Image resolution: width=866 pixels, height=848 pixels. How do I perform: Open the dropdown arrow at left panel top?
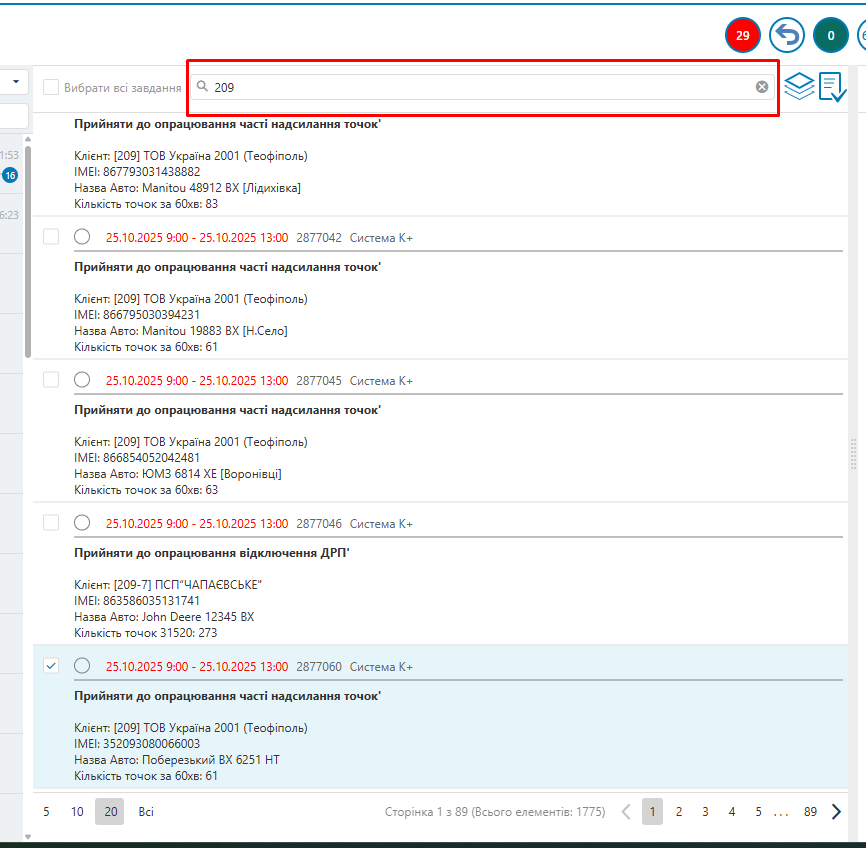[16, 82]
